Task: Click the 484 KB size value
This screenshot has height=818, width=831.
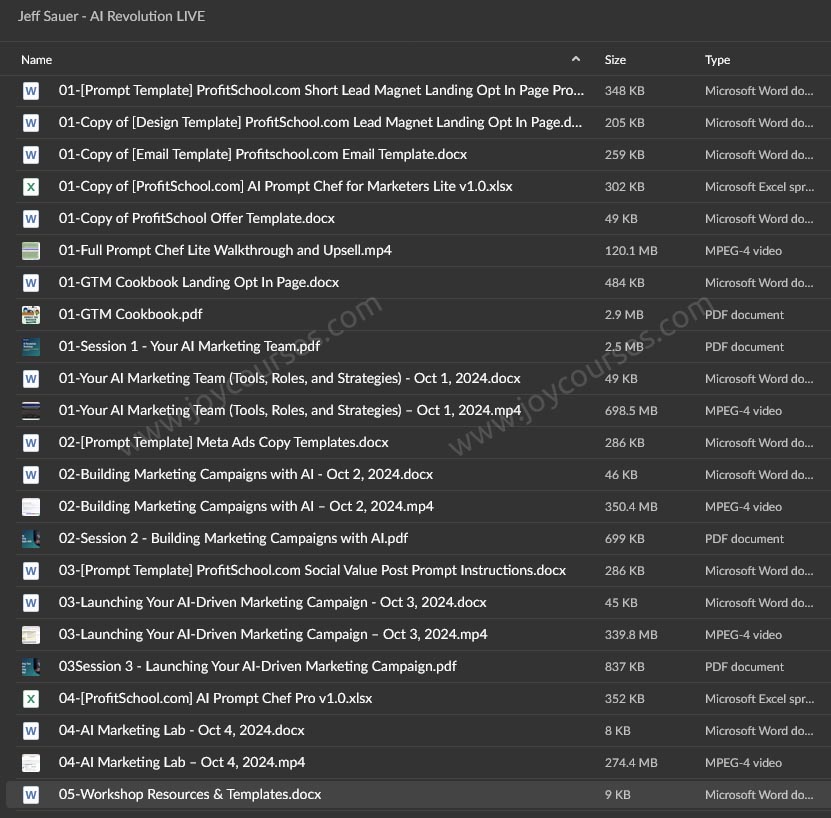Action: [625, 283]
